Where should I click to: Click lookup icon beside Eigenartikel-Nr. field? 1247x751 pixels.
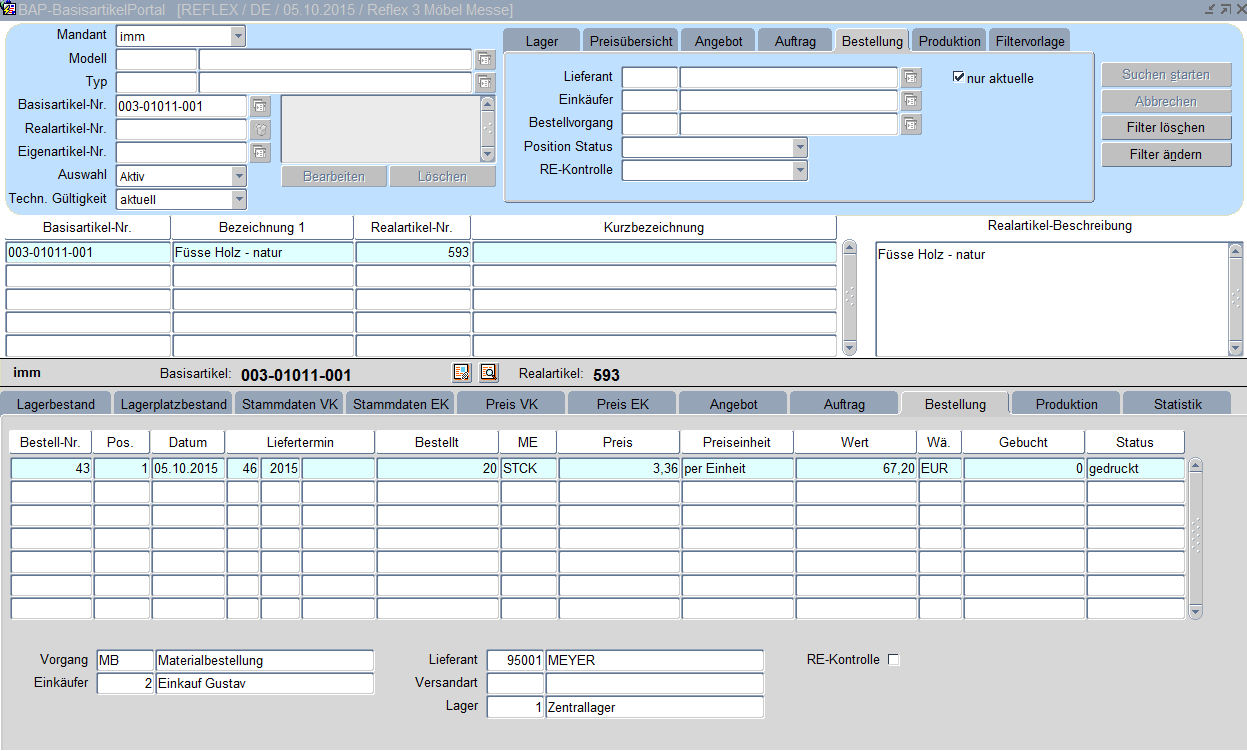pos(260,152)
